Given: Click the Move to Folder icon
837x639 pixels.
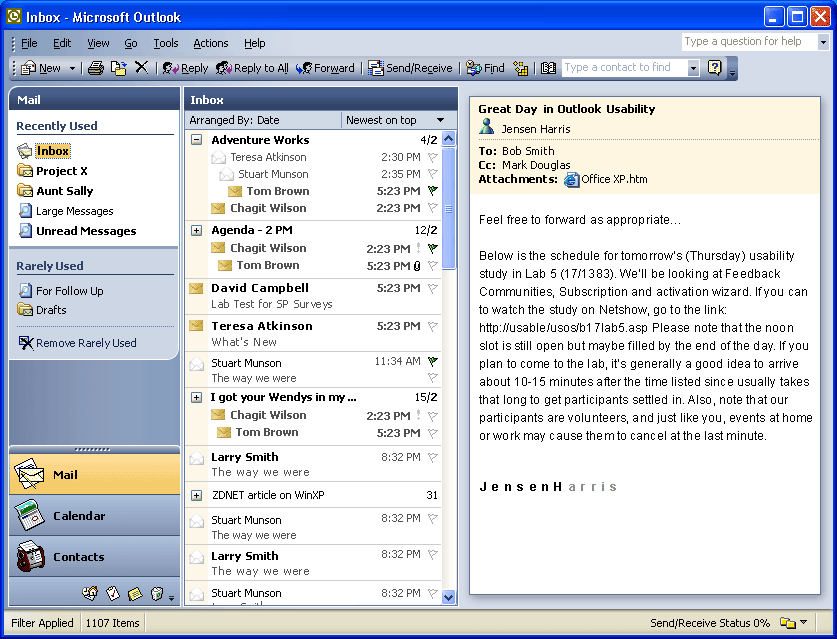Looking at the screenshot, I should coord(119,68).
